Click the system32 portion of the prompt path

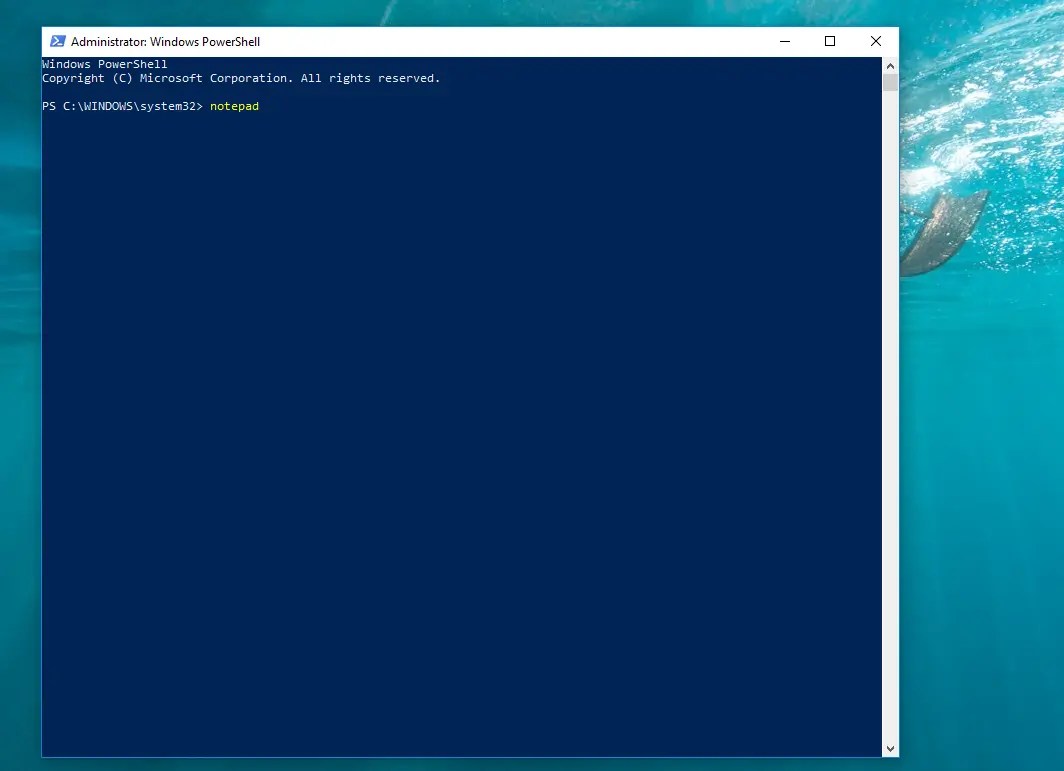click(172, 105)
